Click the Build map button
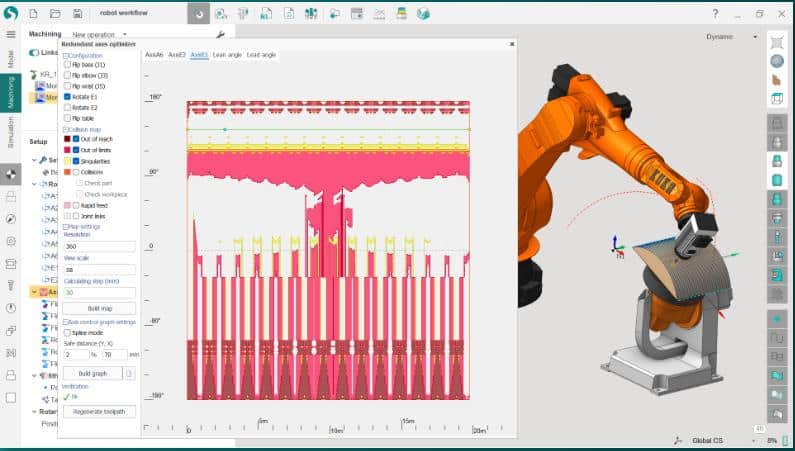The height and width of the screenshot is (451, 795). [99, 308]
